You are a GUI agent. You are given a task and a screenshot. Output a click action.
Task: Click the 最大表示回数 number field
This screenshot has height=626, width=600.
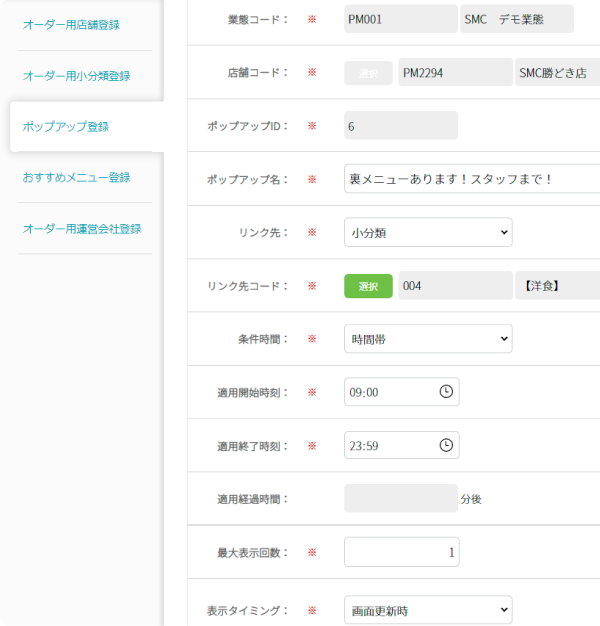click(400, 552)
